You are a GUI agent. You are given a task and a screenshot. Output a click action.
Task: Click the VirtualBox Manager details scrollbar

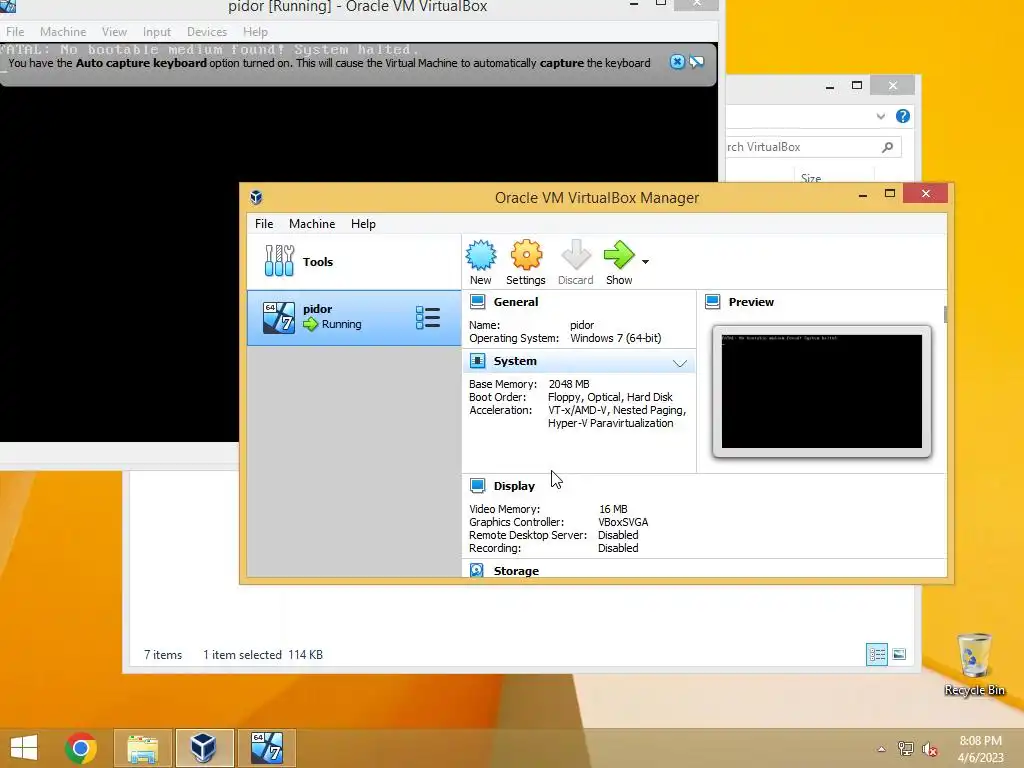945,314
